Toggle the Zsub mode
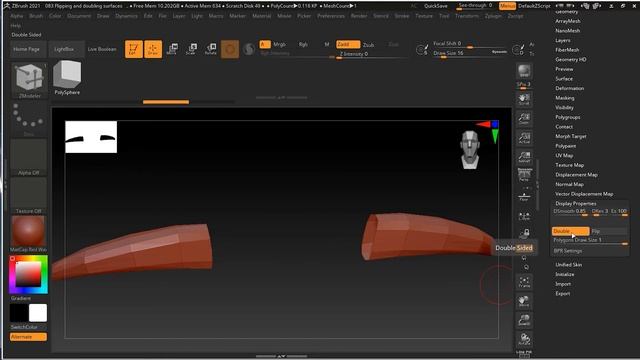The height and width of the screenshot is (360, 640). point(369,44)
